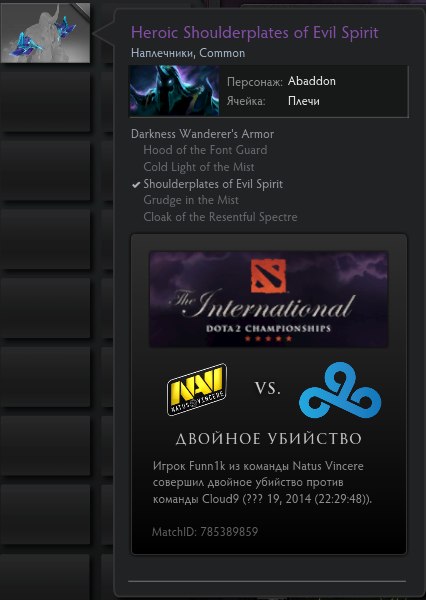Click the checkmark beside Shoulderplates of Evil Spirit

click(136, 185)
